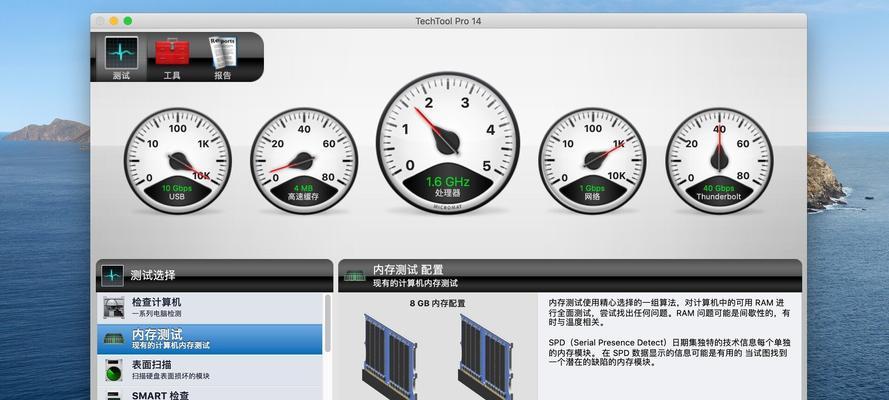Click the TechTool Pro 14 window title
Viewport: 889px width, 400px height.
click(x=448, y=21)
